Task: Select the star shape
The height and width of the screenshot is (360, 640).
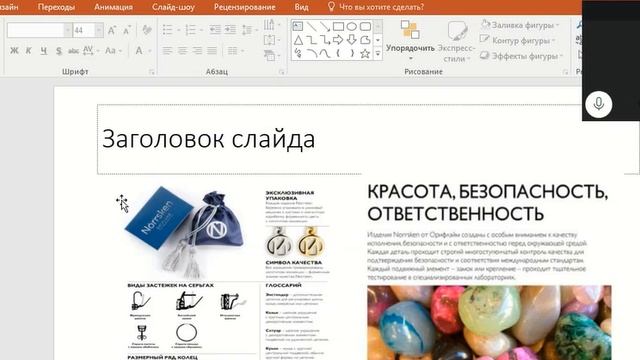Action: tap(365, 53)
